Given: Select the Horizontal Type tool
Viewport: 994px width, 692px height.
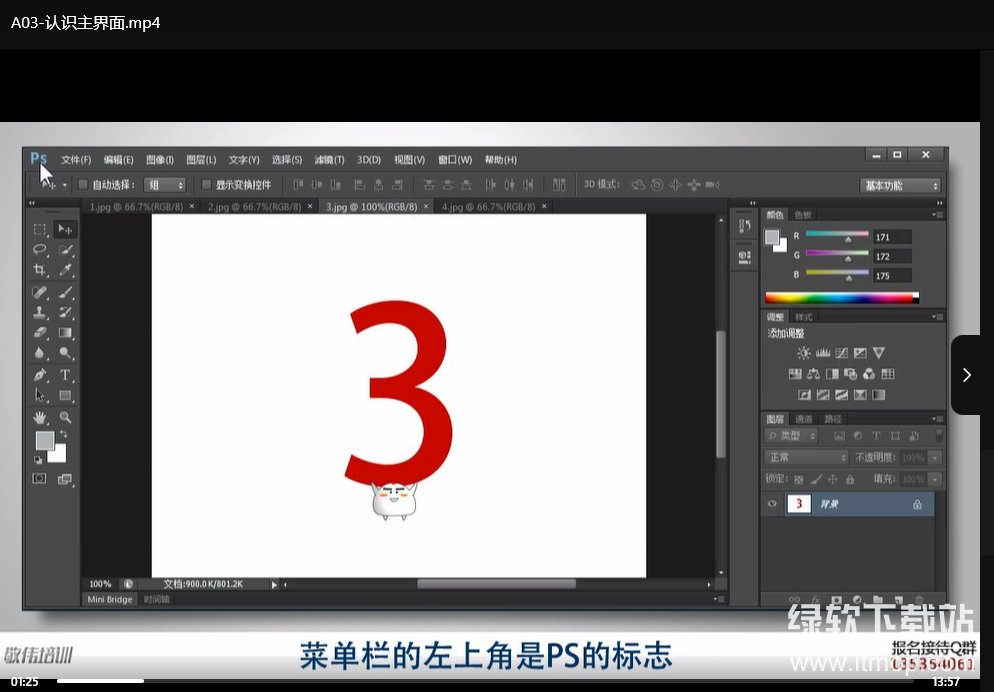Looking at the screenshot, I should pyautogui.click(x=65, y=375).
